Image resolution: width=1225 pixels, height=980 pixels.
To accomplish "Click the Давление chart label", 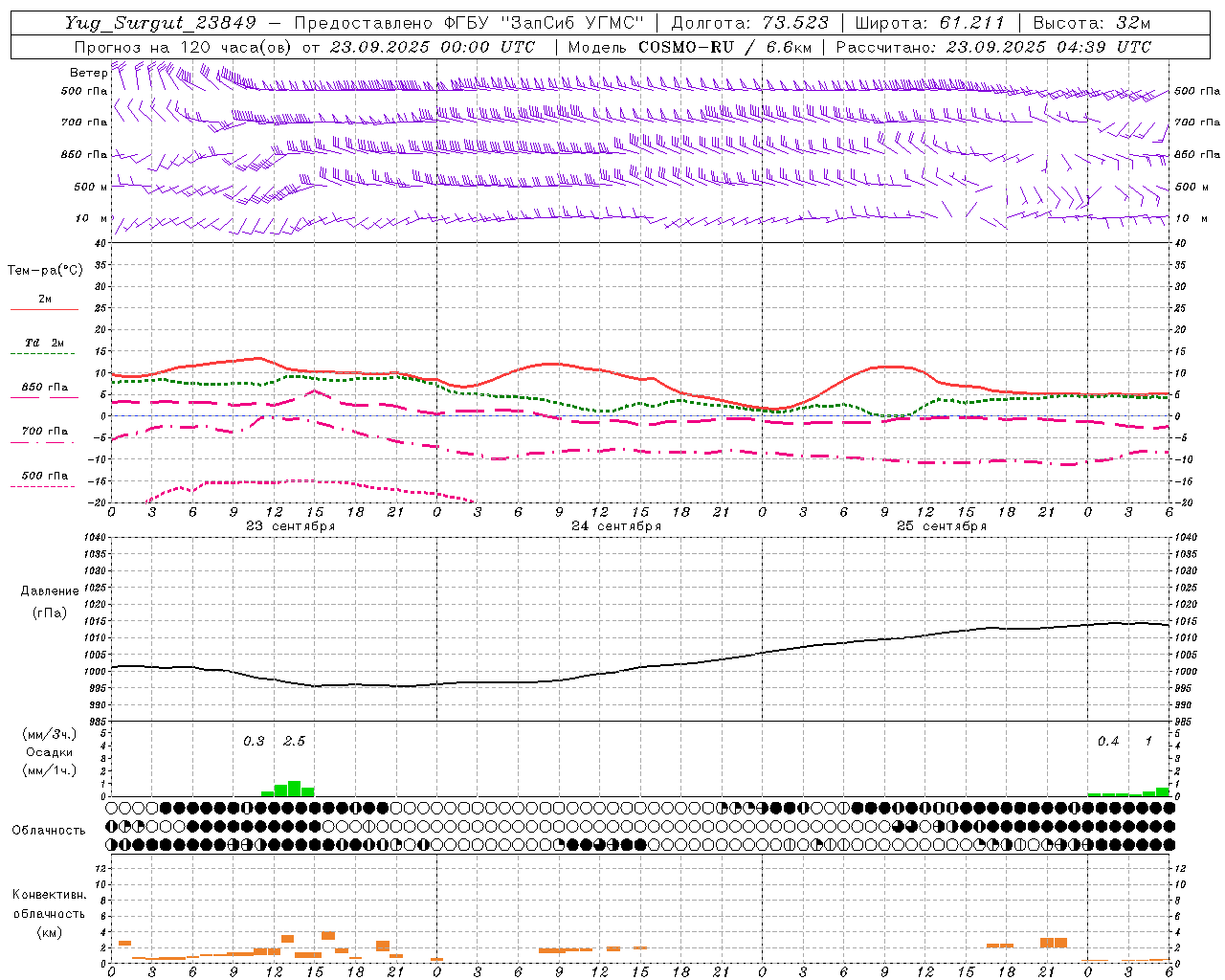I will 50,591.
